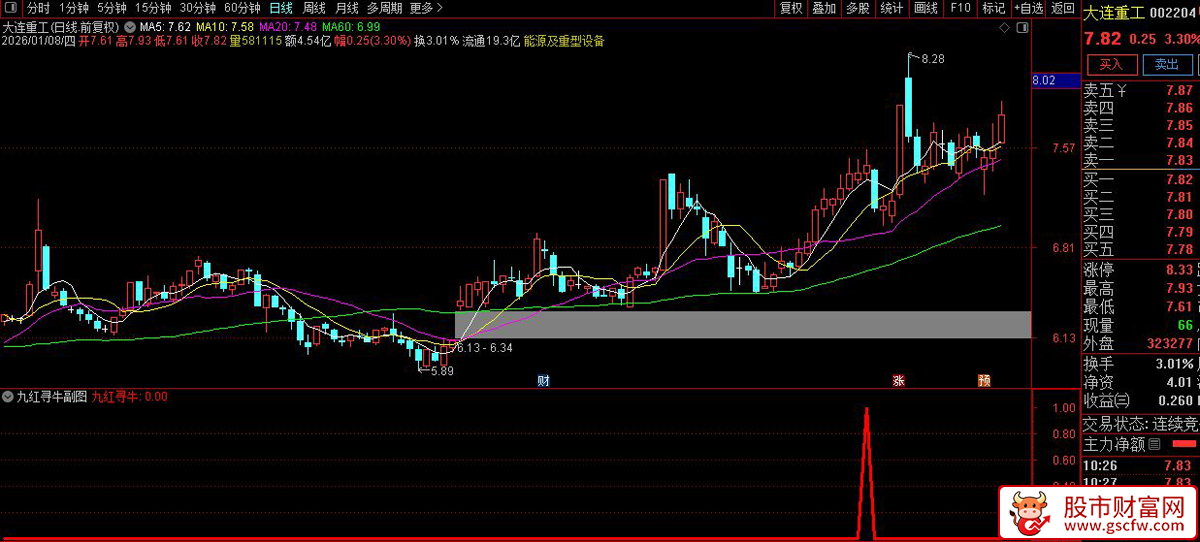The image size is (1200, 542).
Task: Click the 卖出 sell button
Action: pyautogui.click(x=1166, y=64)
